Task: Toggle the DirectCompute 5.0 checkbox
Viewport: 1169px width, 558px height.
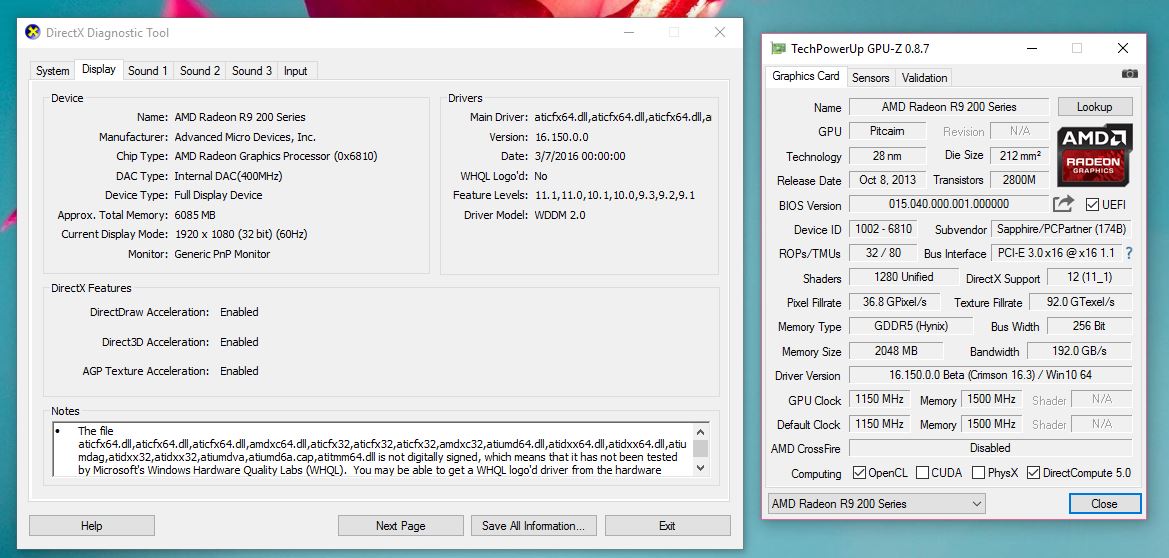Action: (1033, 473)
